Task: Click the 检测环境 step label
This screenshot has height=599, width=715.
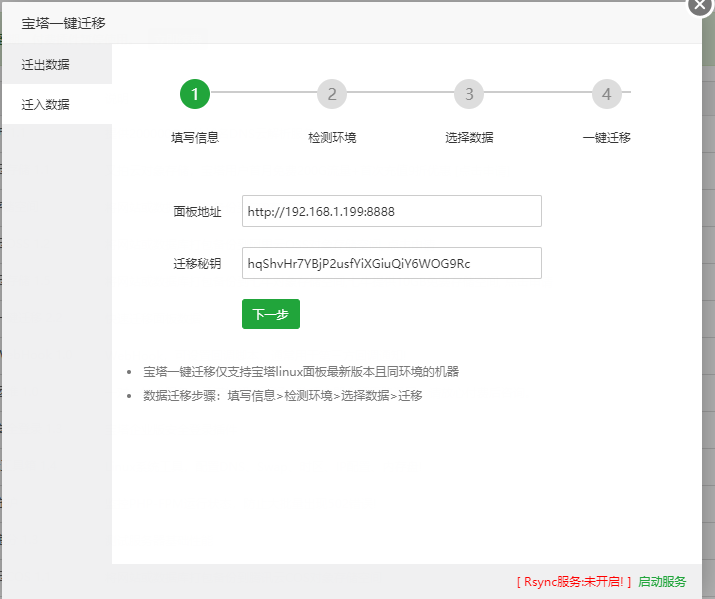Action: (332, 138)
